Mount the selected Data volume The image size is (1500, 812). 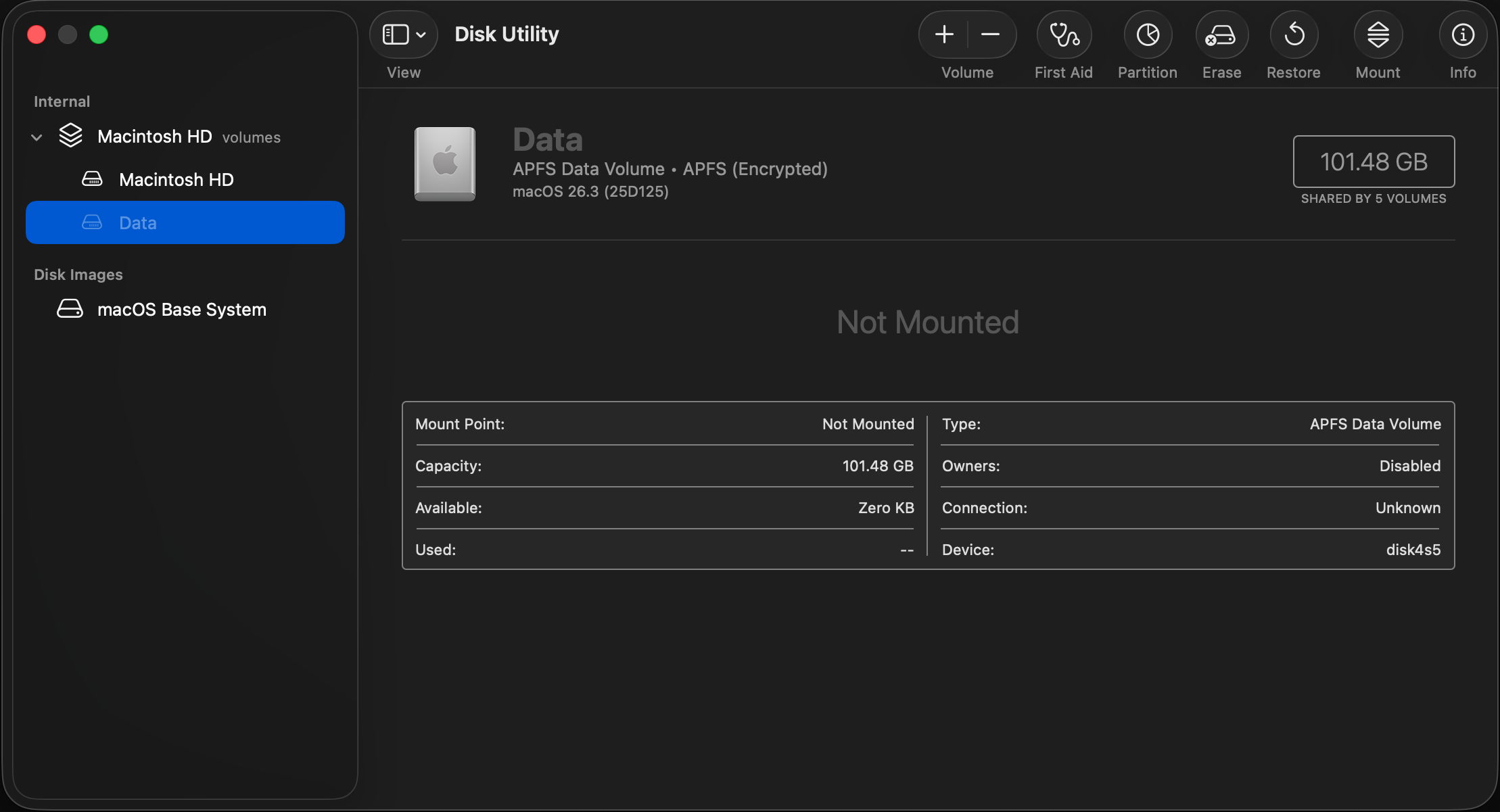1378,34
